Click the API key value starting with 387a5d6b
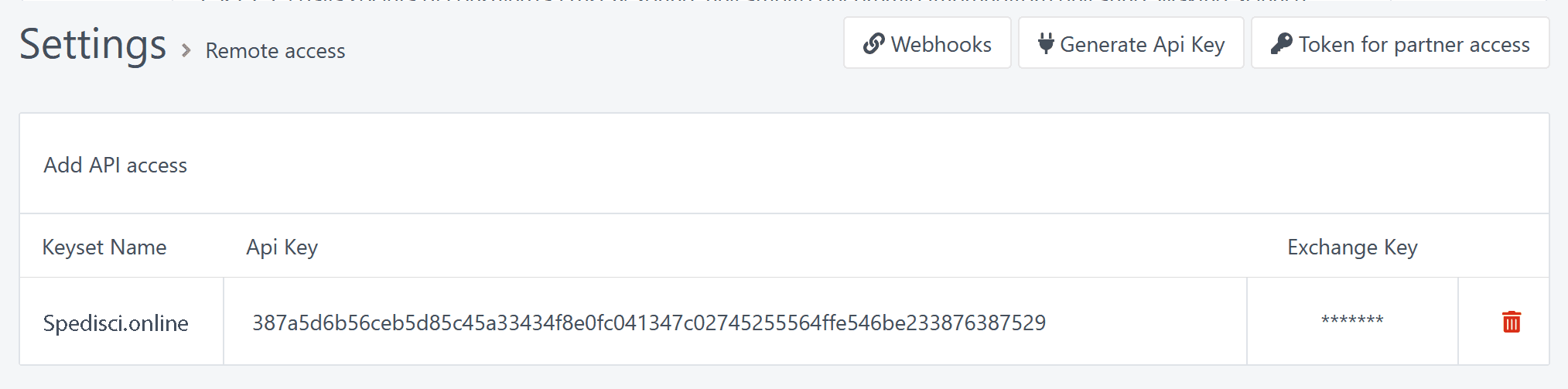 [x=648, y=322]
